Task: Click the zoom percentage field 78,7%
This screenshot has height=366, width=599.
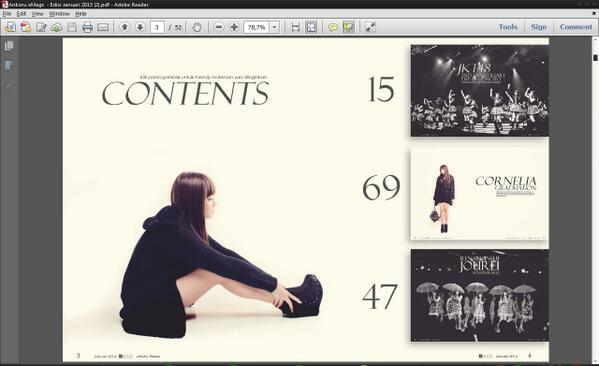Action: click(x=257, y=27)
